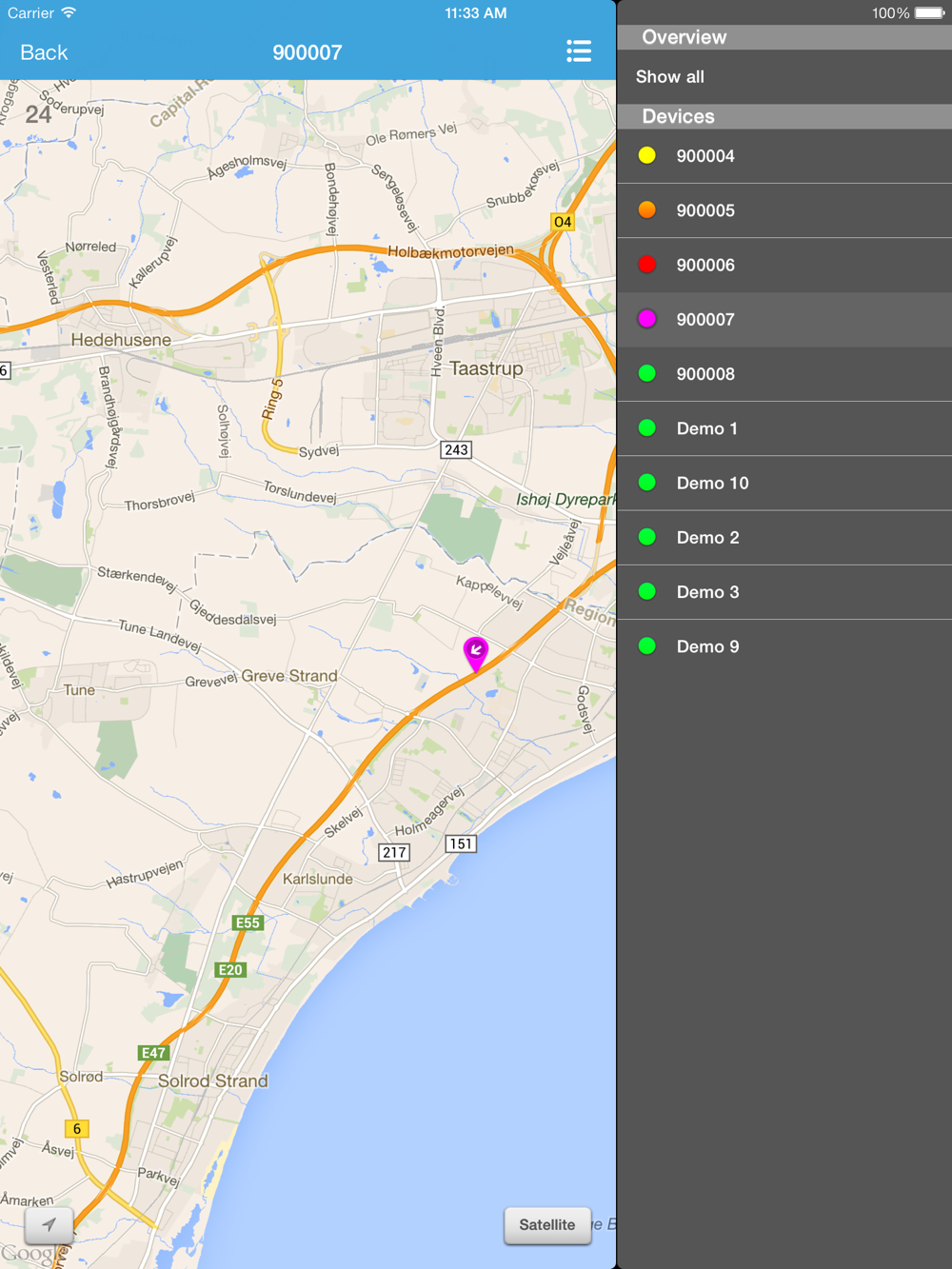Switch map to Satellite view

click(547, 1225)
